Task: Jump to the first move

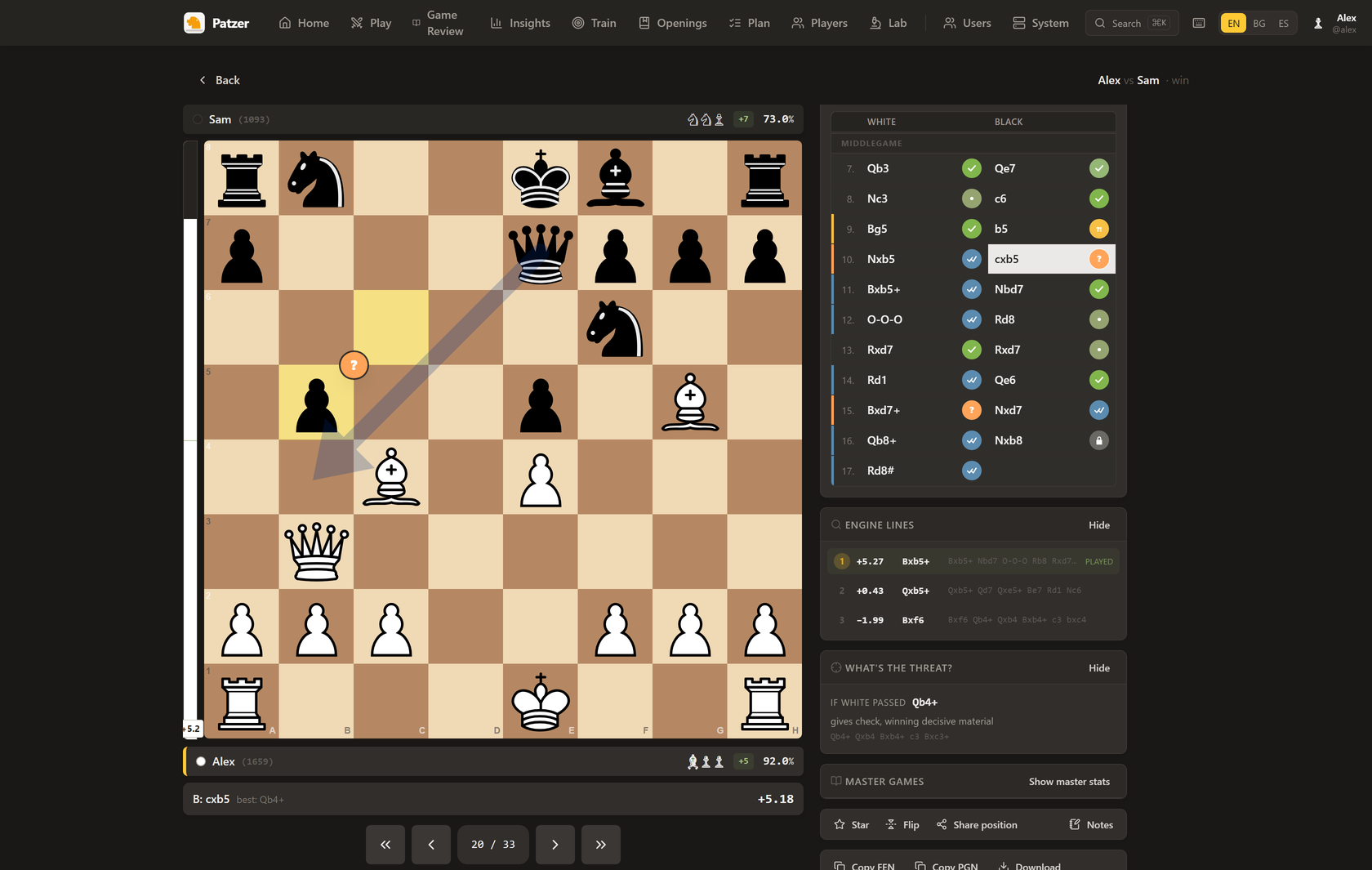Action: [x=385, y=845]
